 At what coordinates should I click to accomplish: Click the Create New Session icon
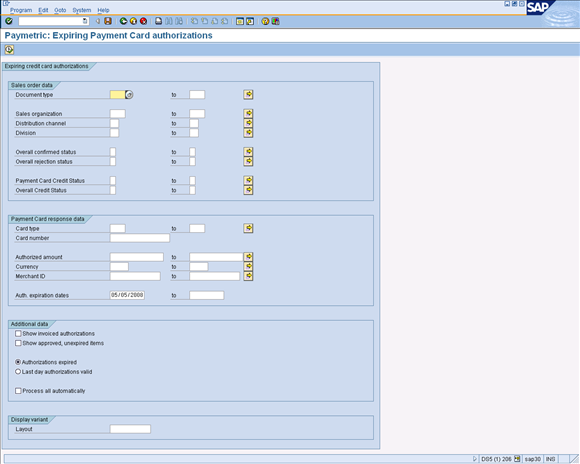pos(240,21)
